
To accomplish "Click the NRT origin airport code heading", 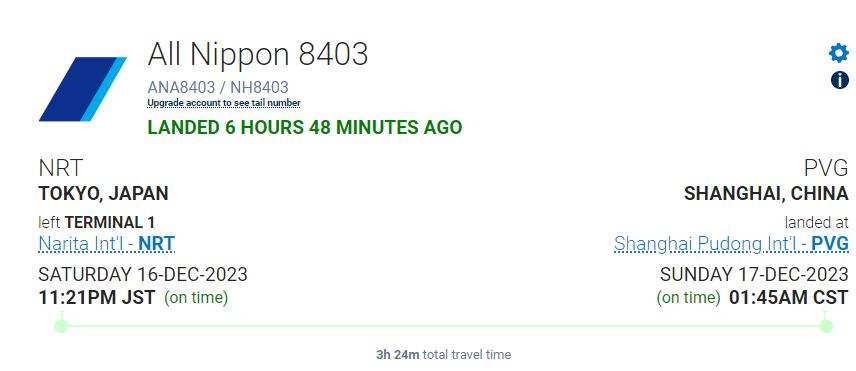I will pyautogui.click(x=61, y=168).
